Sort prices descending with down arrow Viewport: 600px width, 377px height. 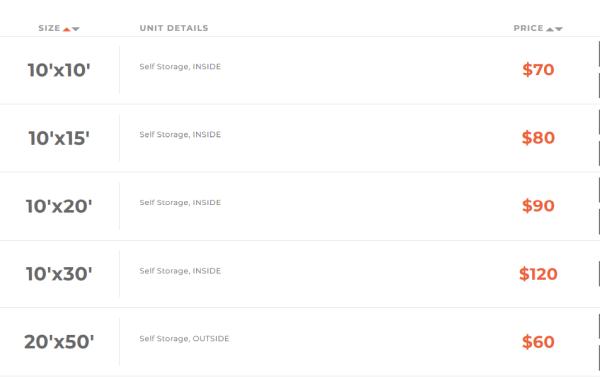coord(559,29)
